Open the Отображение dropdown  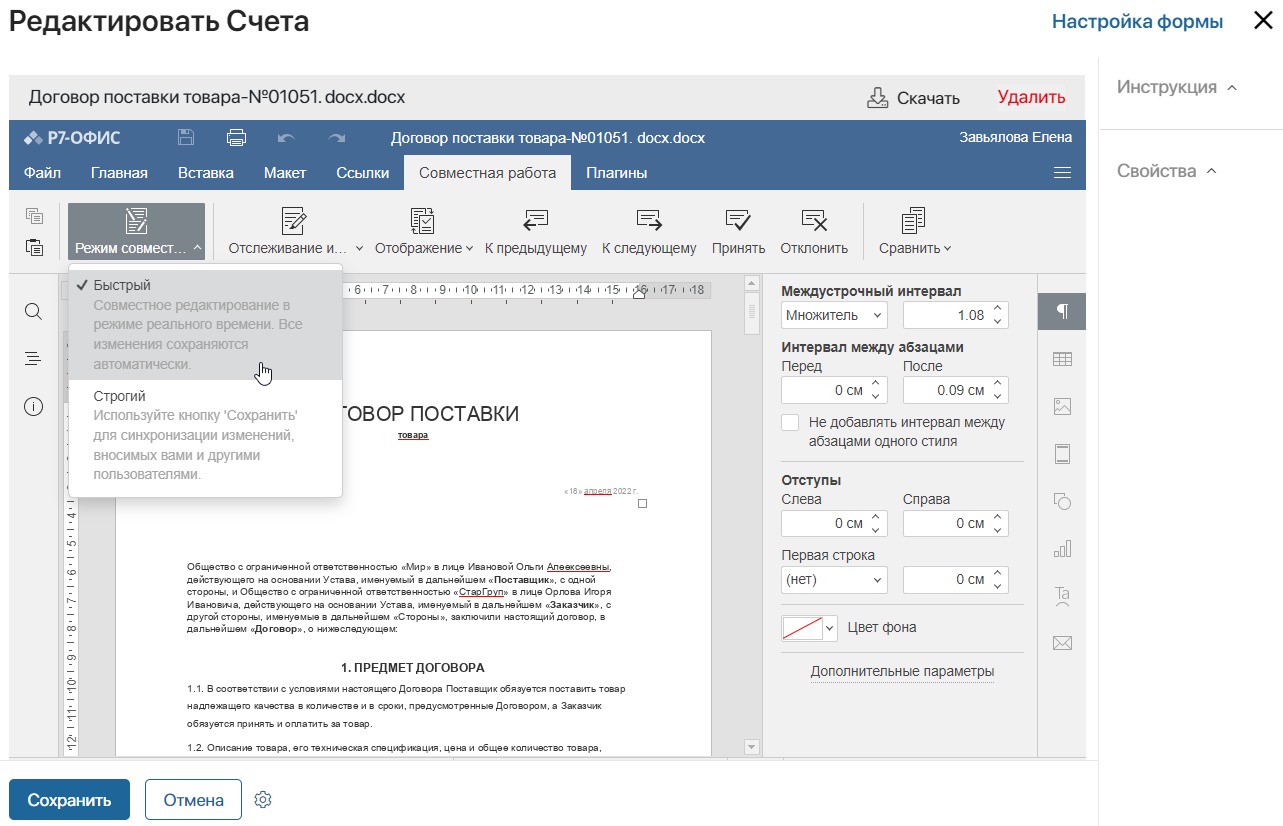point(424,232)
